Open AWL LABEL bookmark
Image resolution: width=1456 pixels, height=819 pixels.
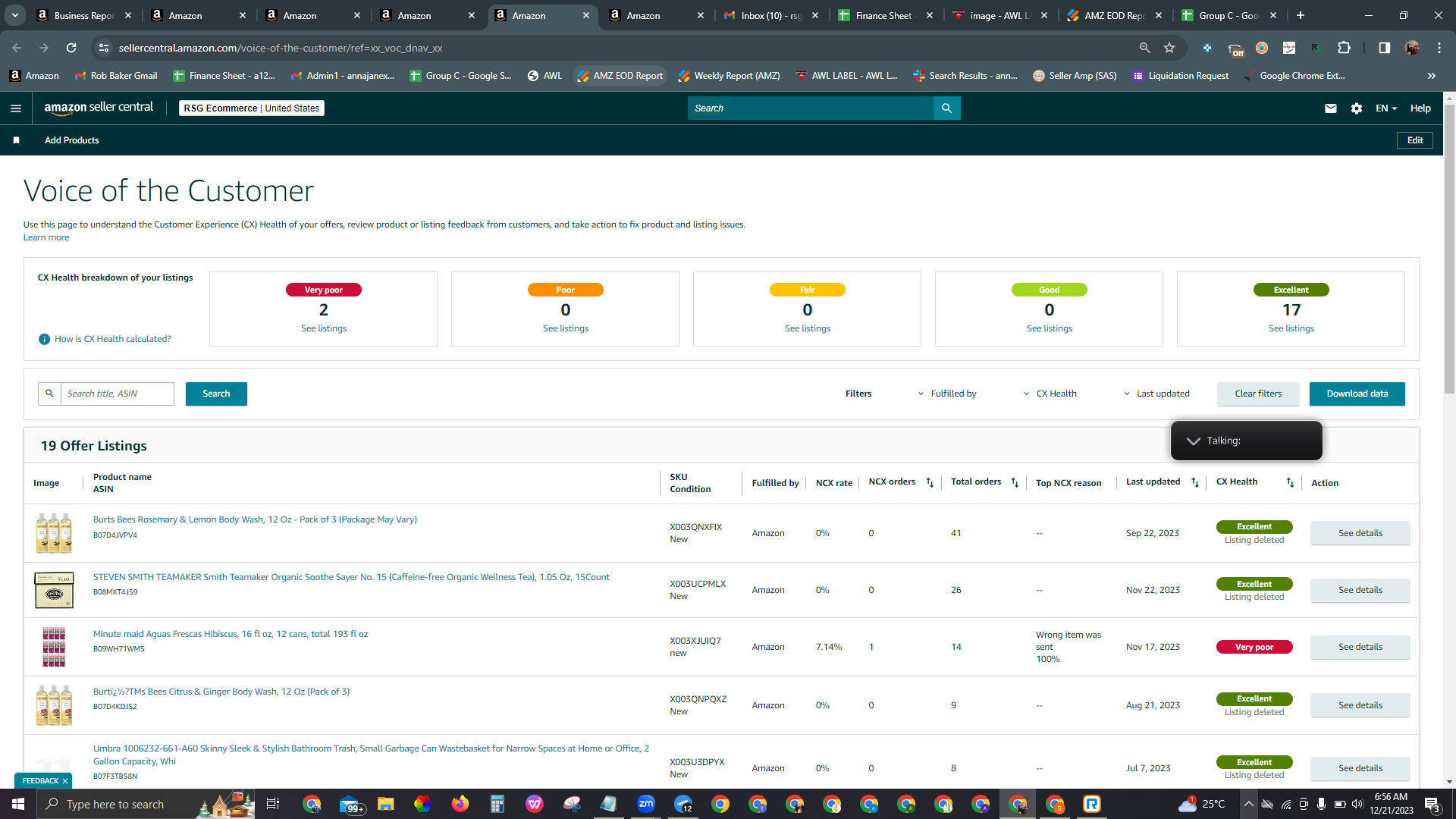tap(847, 76)
